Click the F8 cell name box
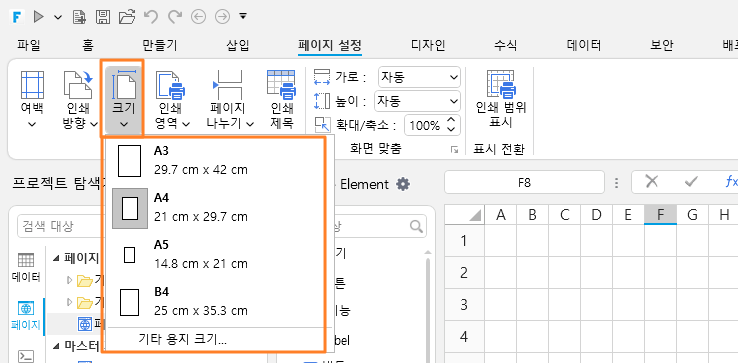Image resolution: width=738 pixels, height=363 pixels. tap(524, 182)
